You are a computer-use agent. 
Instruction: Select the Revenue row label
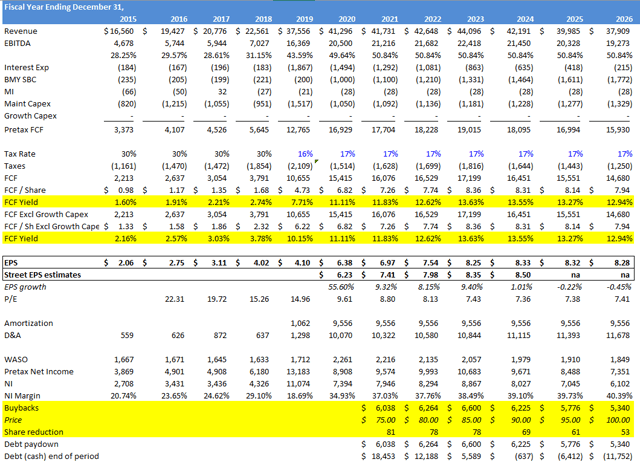(x=23, y=33)
